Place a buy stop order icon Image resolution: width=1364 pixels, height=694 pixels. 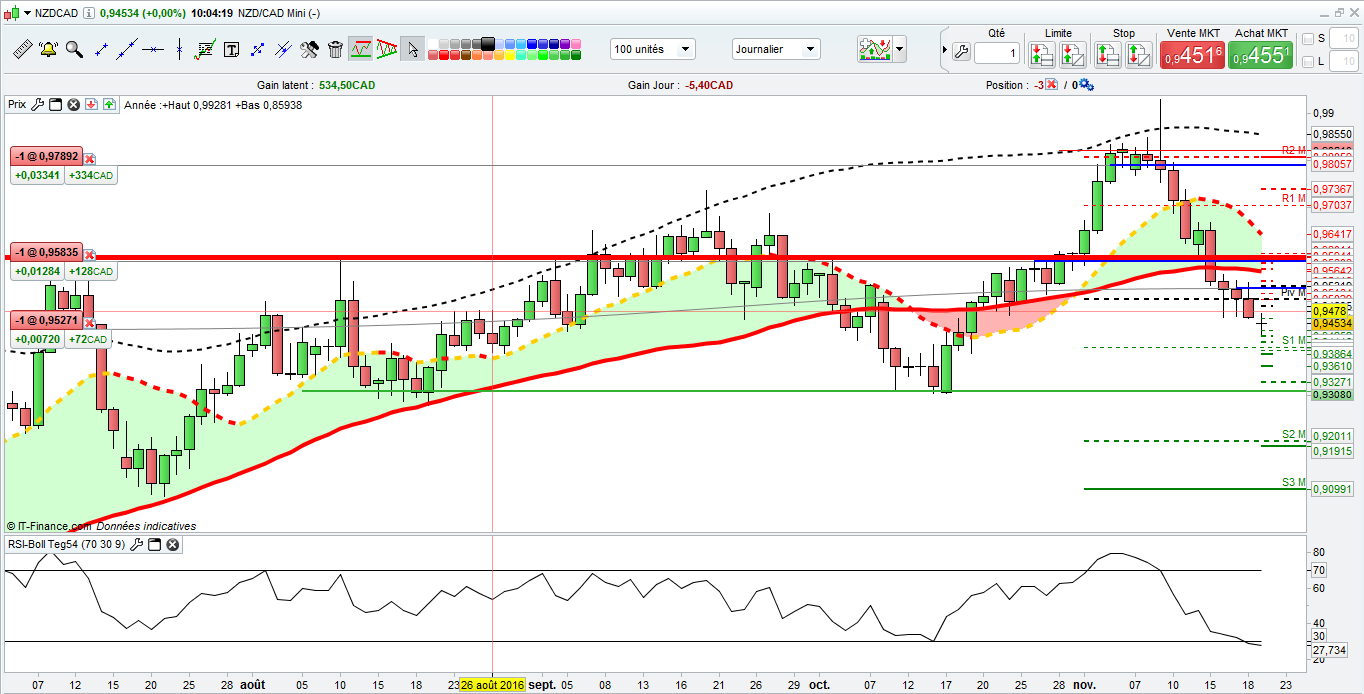point(1108,55)
